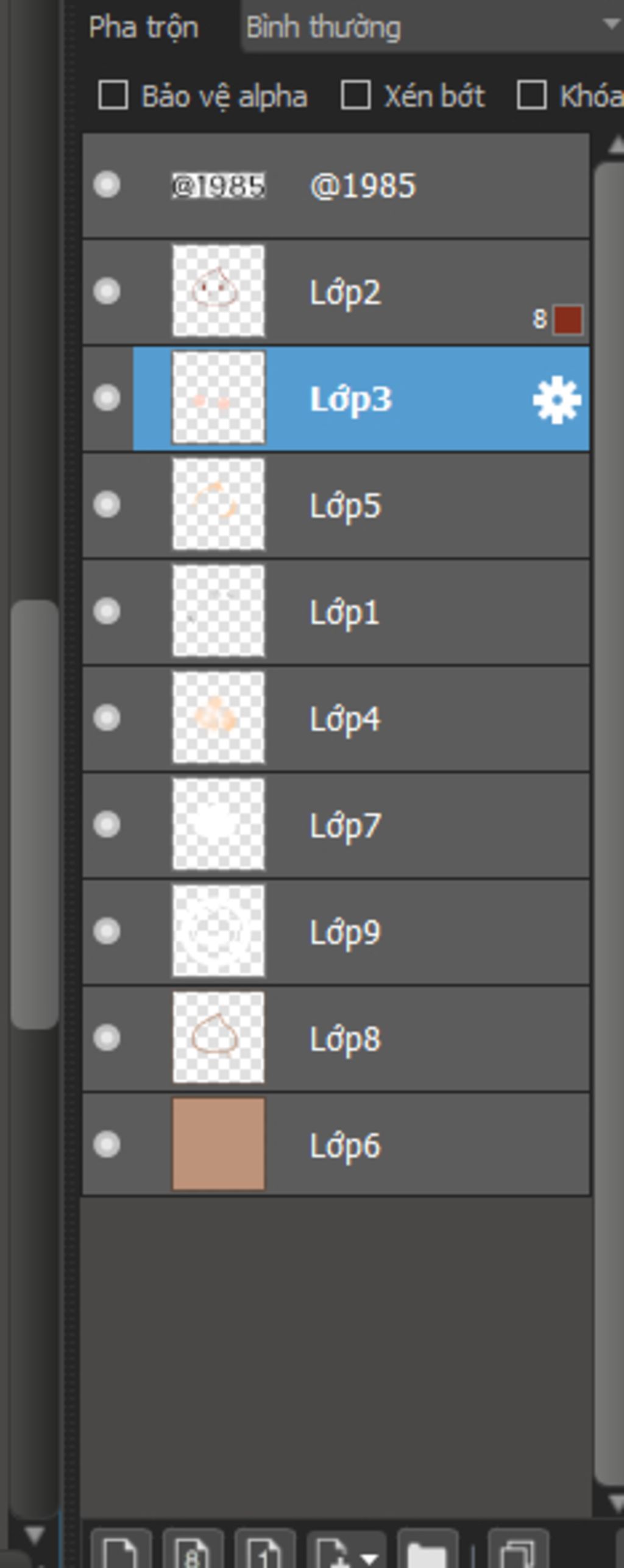Open the Pha trộn blend mode dropdown

(x=433, y=27)
